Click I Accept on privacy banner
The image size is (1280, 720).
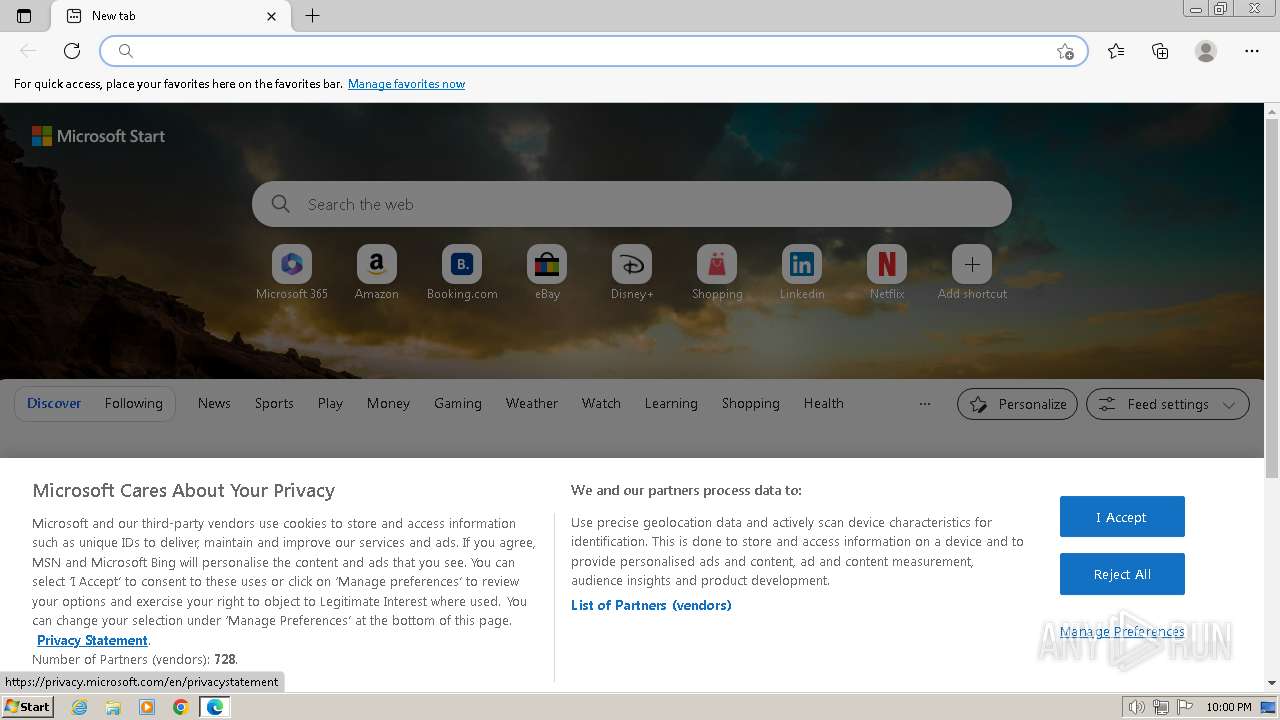[x=1122, y=517]
